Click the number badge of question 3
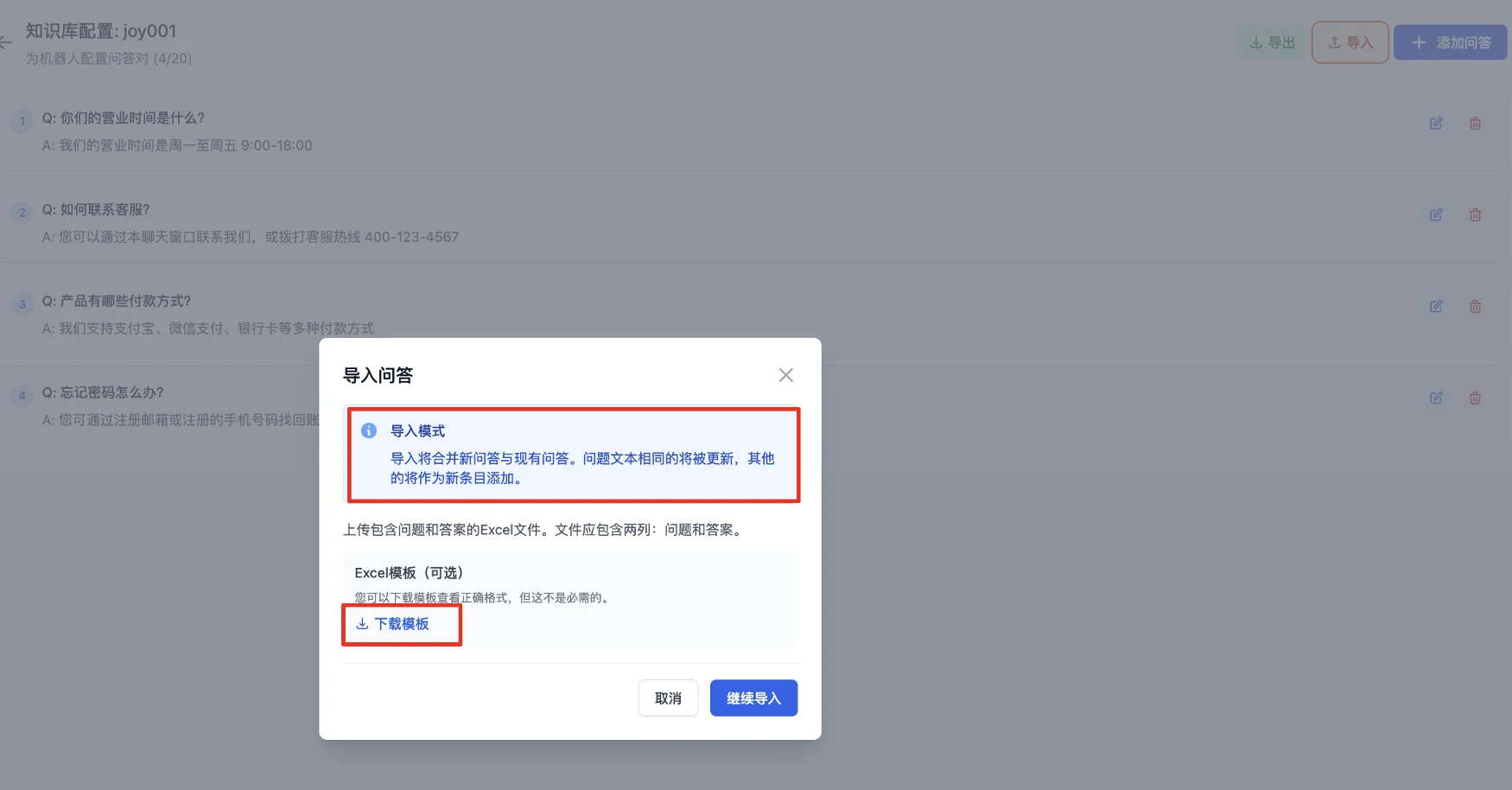This screenshot has width=1512, height=790. [x=22, y=304]
